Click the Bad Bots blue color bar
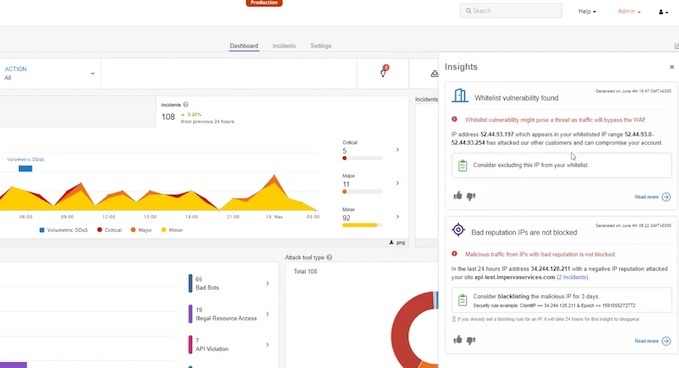 tap(190, 283)
